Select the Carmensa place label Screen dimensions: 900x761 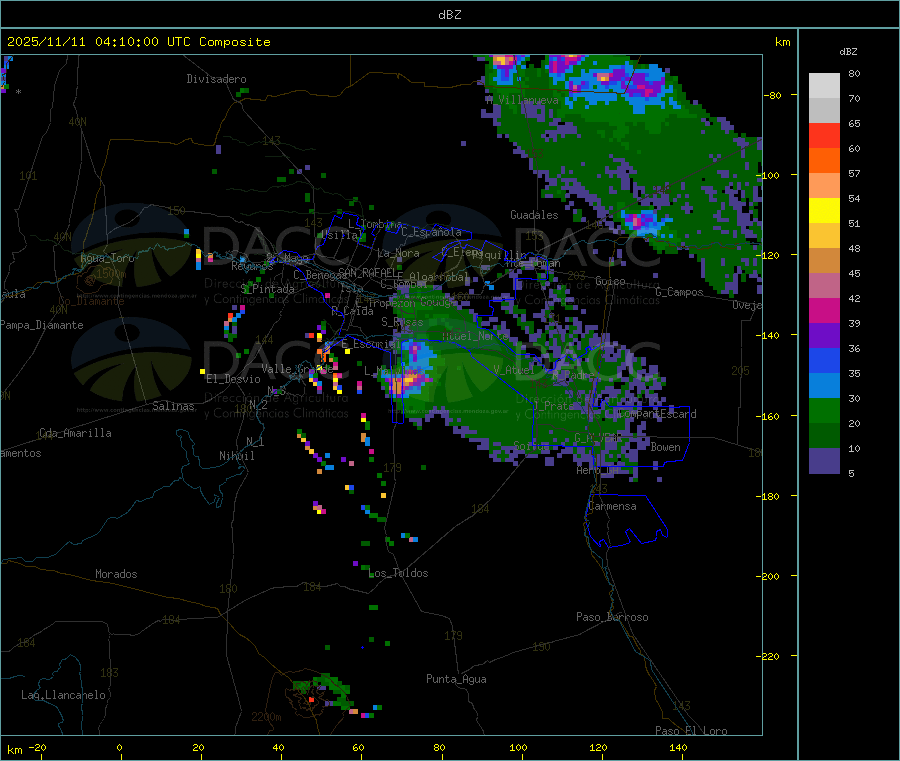coord(612,507)
